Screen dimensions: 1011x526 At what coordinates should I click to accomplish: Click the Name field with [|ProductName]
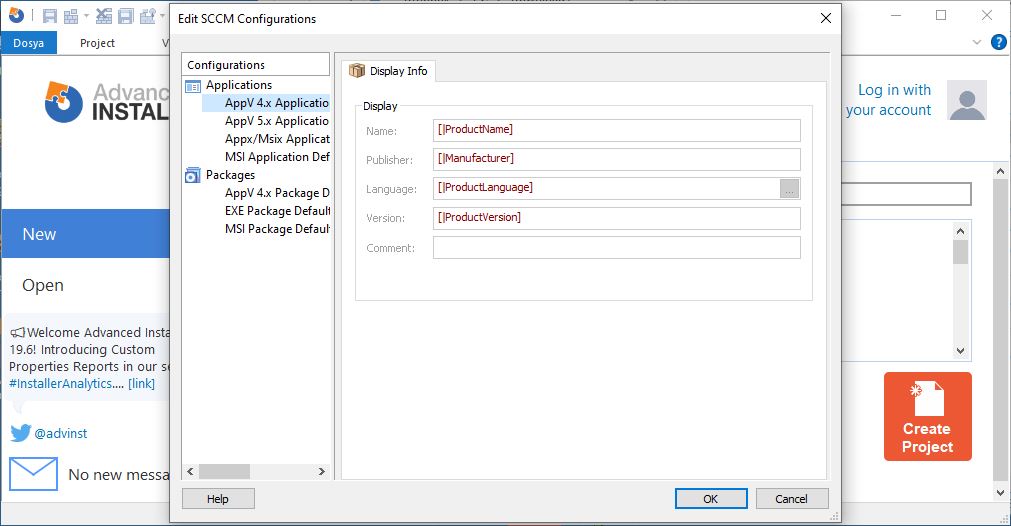point(616,130)
